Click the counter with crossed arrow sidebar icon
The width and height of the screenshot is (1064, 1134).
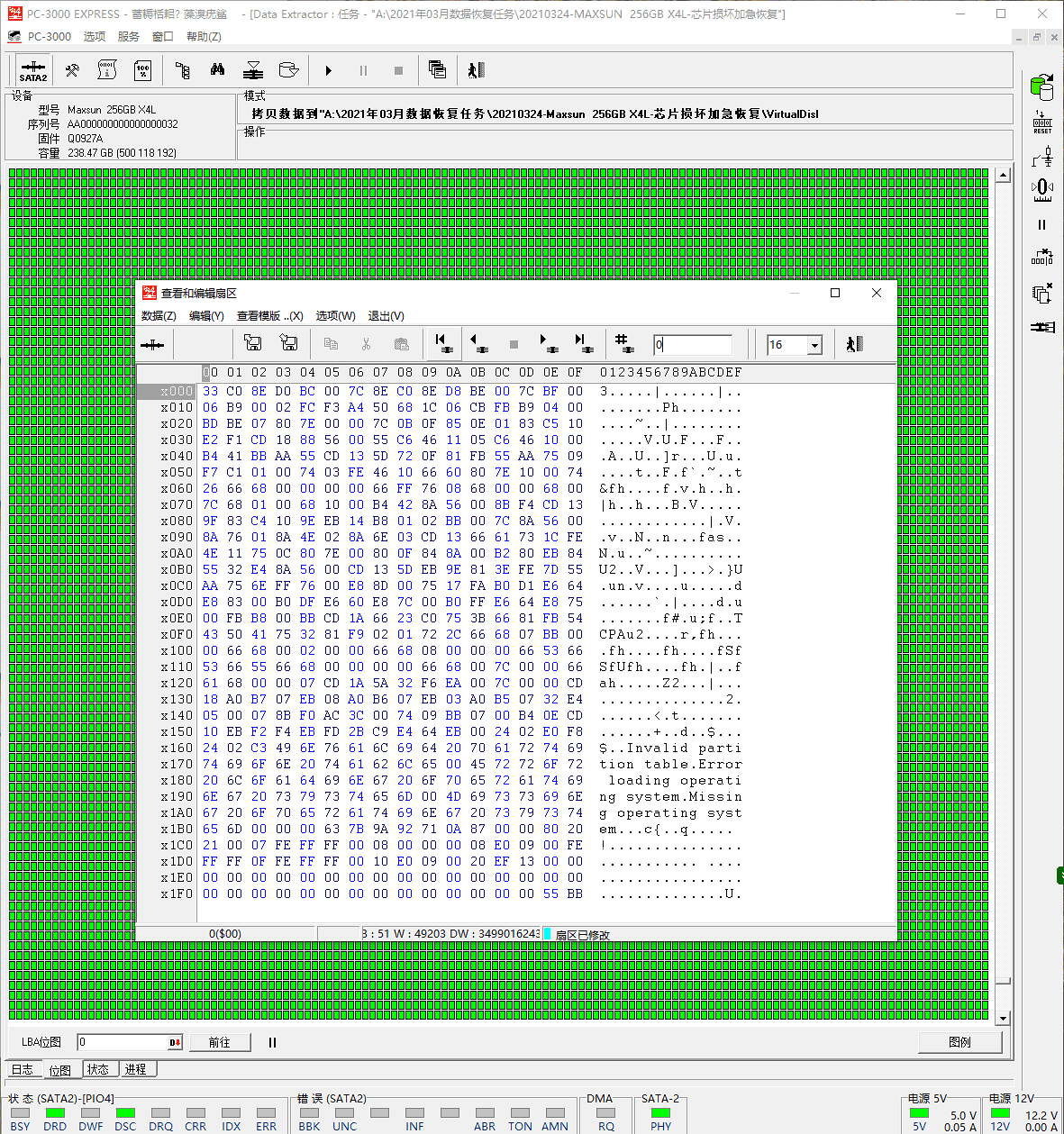pos(1042,258)
